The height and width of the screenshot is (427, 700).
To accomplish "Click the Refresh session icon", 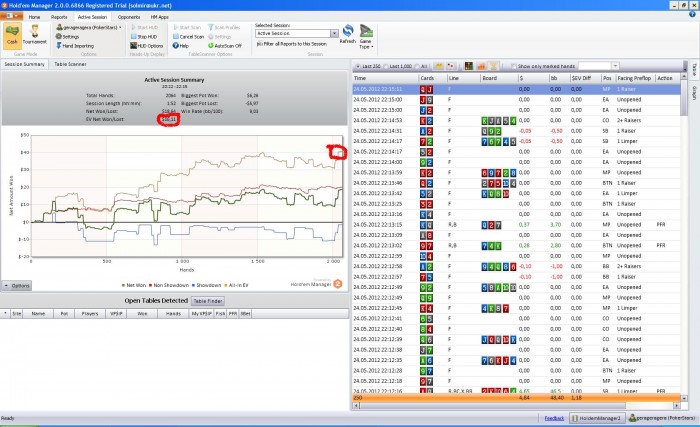I will (348, 33).
